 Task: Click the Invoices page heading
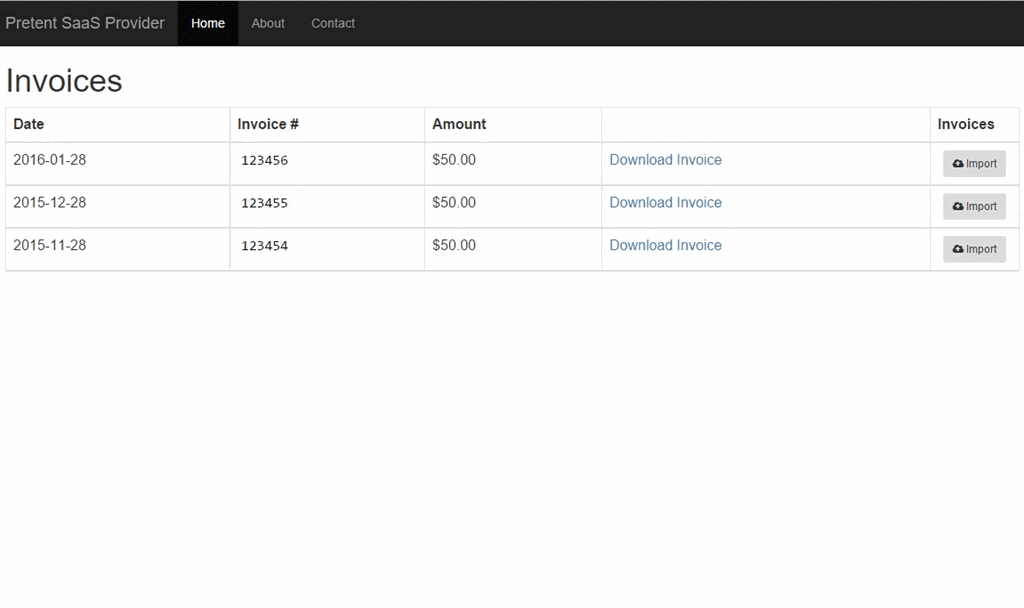(x=64, y=81)
